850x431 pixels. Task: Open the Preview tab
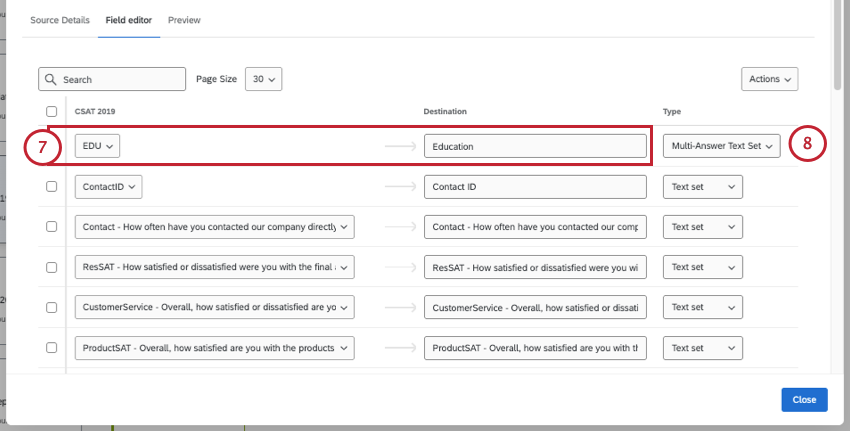coord(184,20)
